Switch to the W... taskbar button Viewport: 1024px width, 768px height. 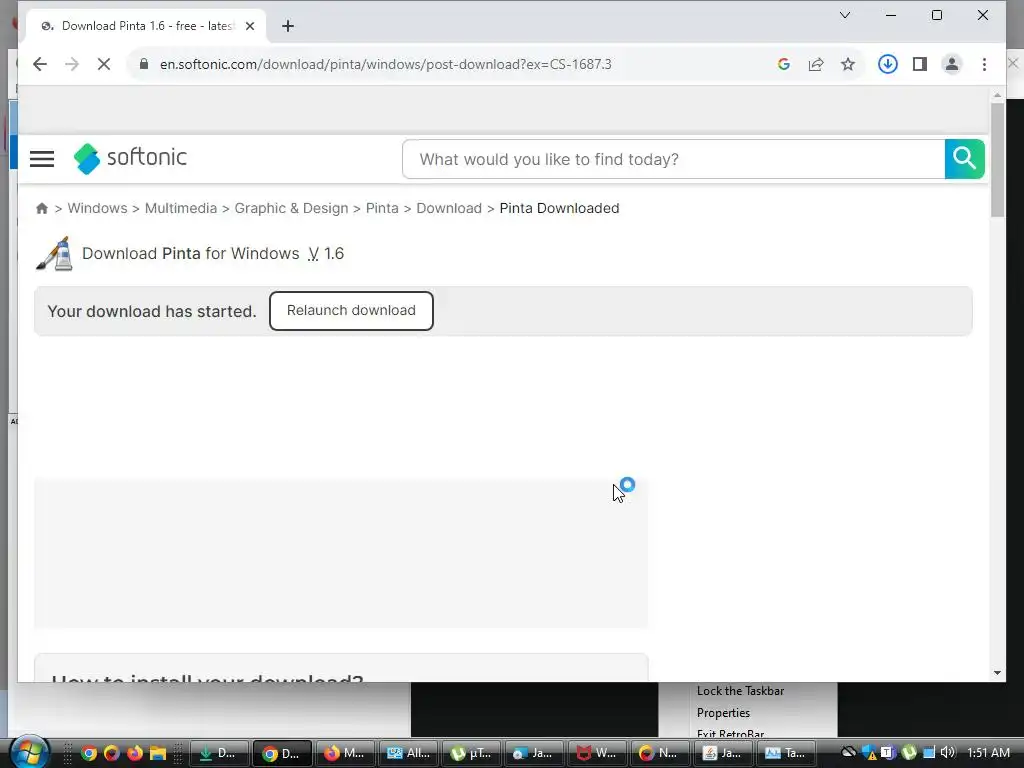point(597,753)
